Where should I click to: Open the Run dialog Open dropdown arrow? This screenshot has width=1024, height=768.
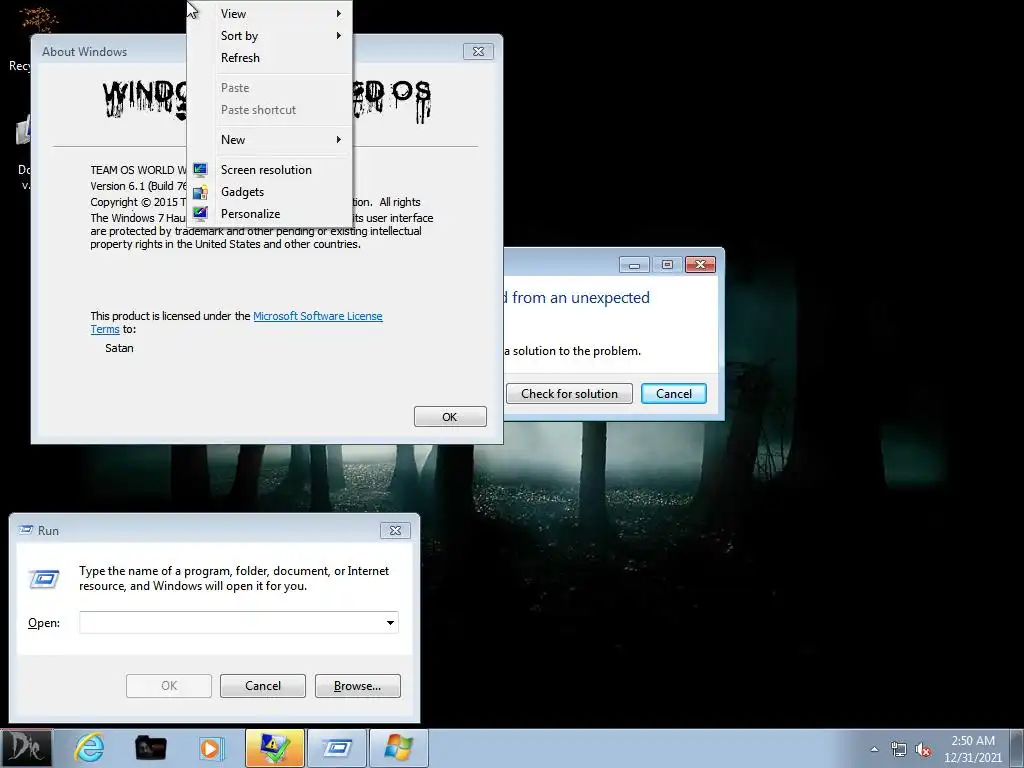[x=390, y=622]
